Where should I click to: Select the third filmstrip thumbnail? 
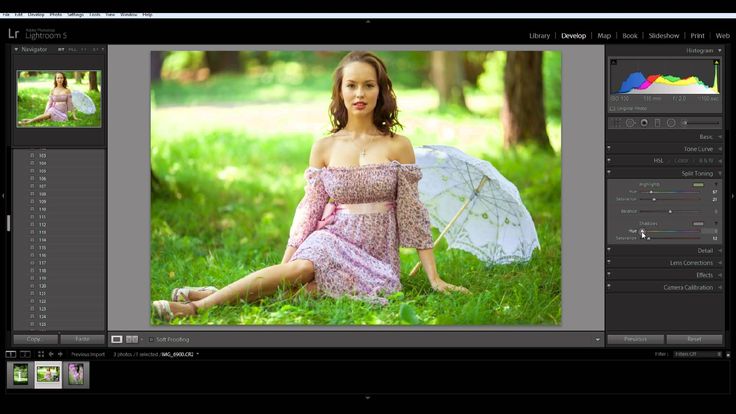(x=76, y=375)
